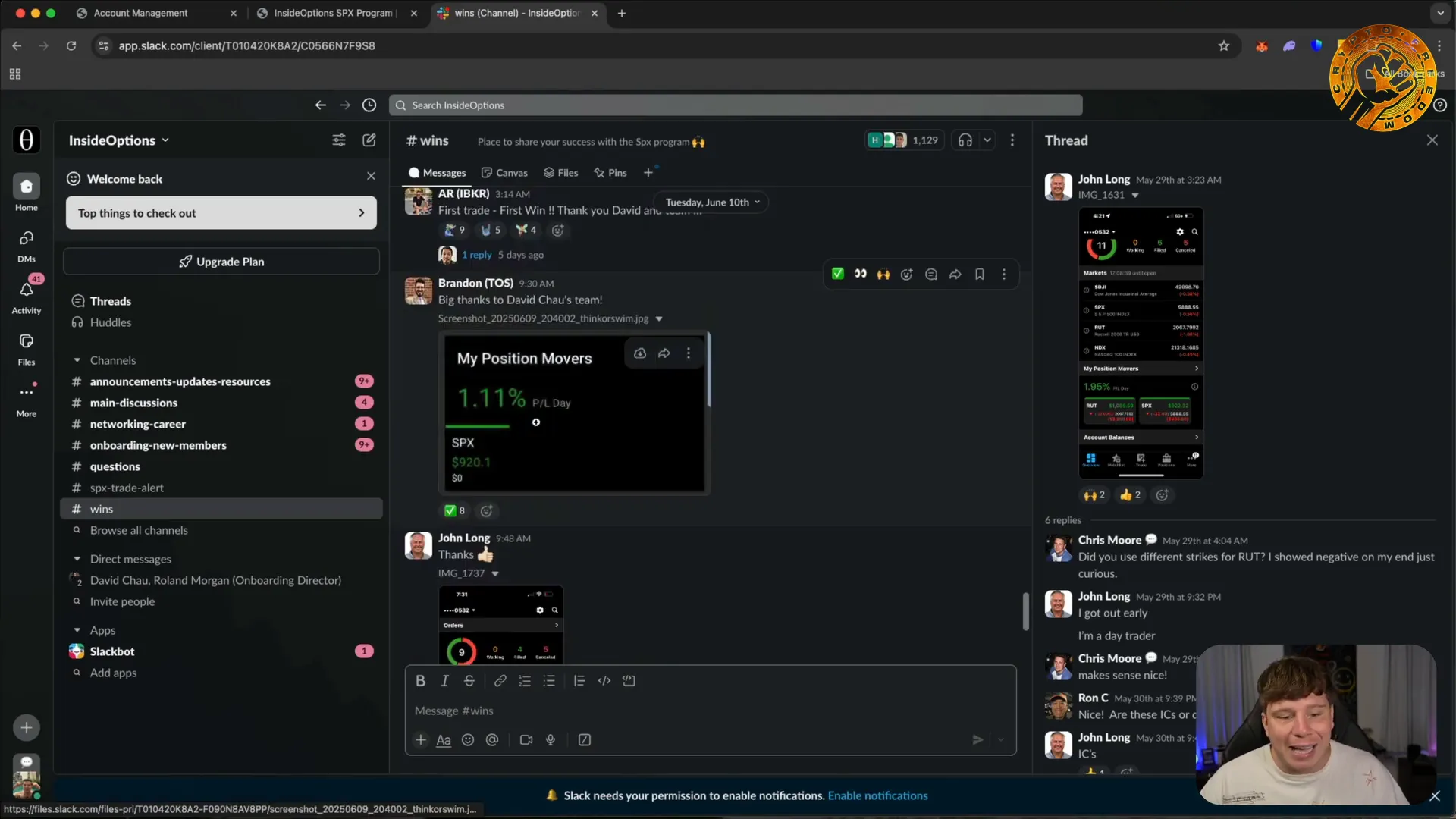Click the Message #wins input box
Screen dimensions: 1456x819
click(711, 711)
